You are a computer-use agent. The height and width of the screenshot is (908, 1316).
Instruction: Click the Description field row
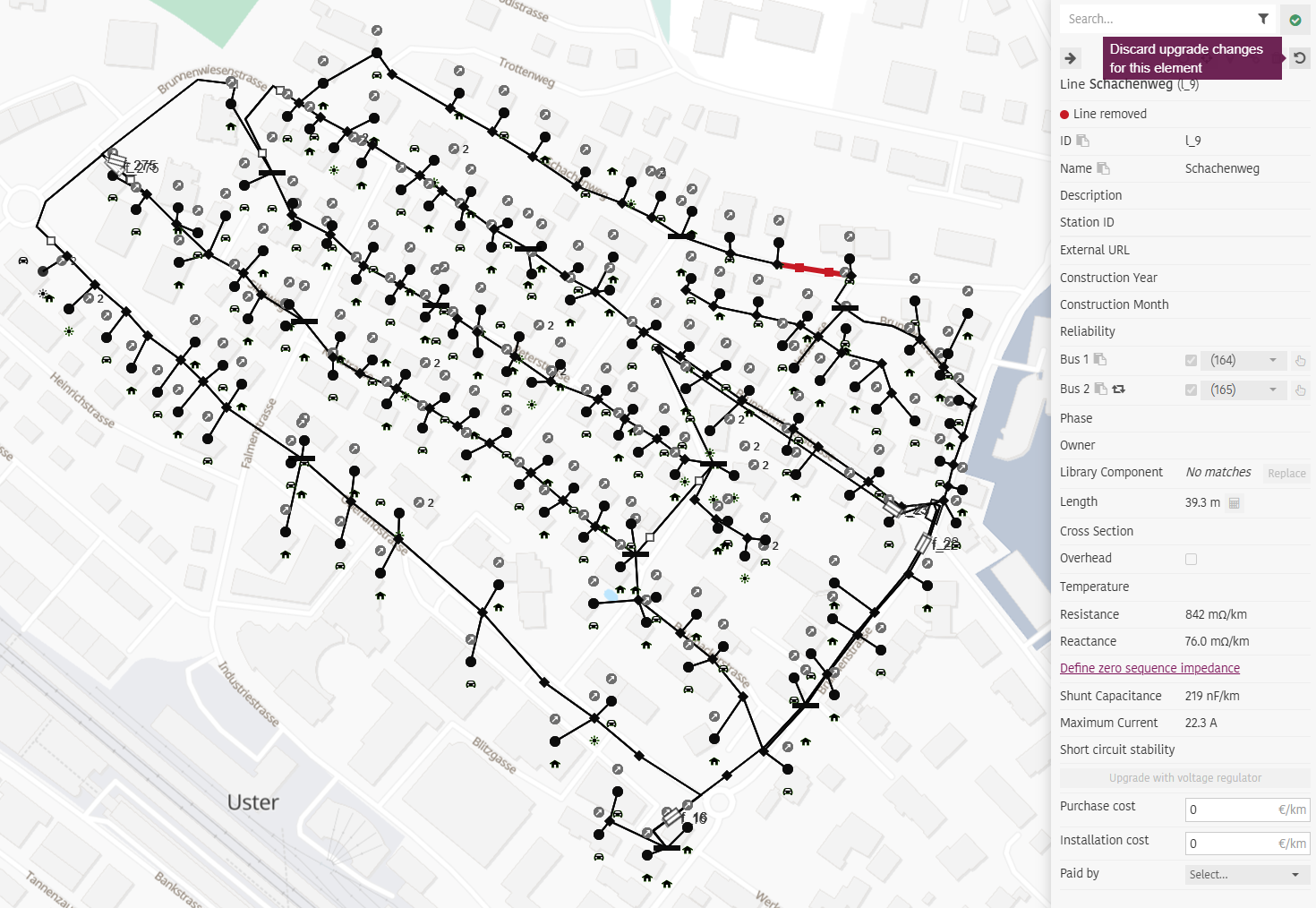point(1185,195)
